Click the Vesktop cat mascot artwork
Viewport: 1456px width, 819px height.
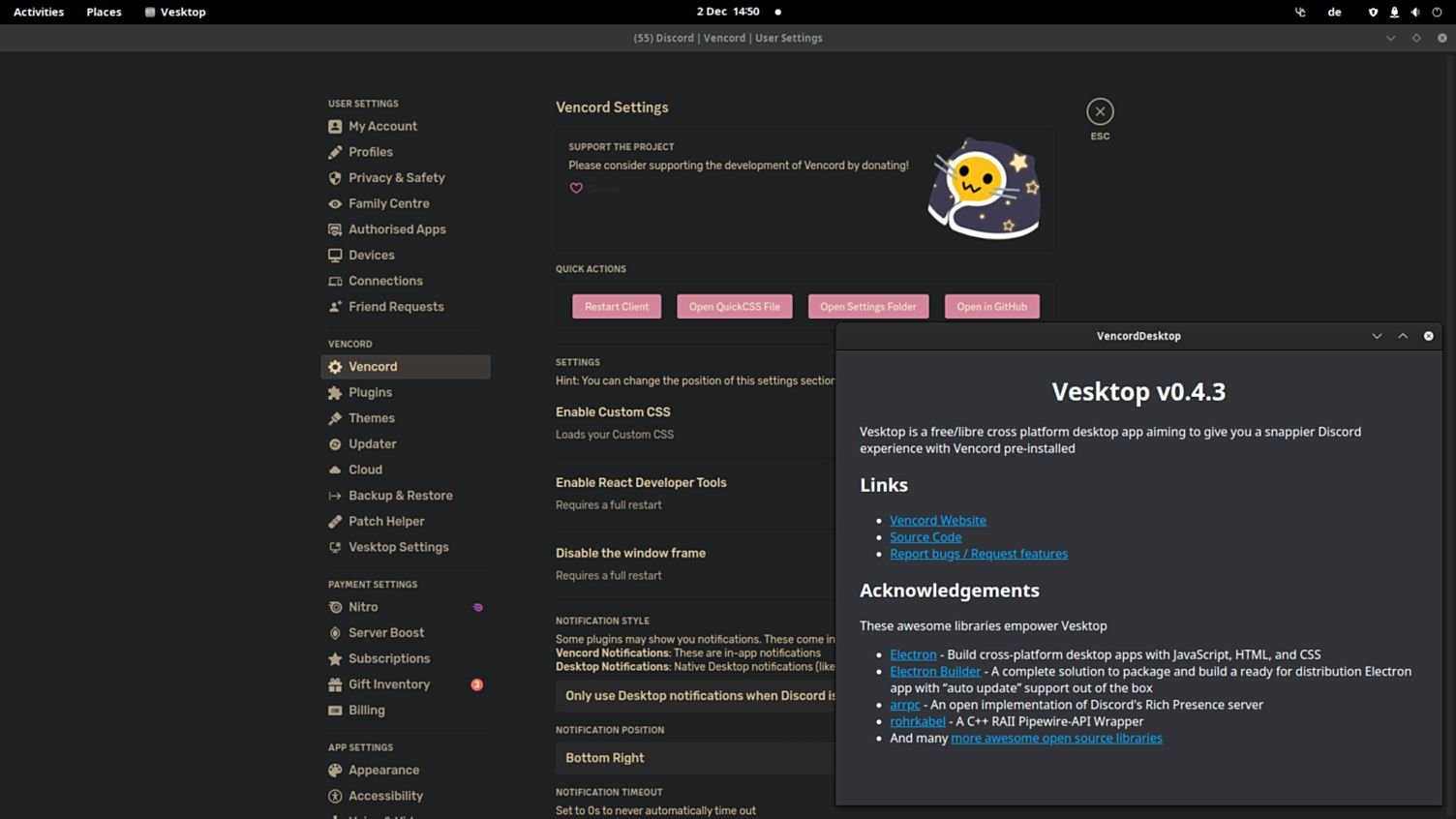click(985, 187)
